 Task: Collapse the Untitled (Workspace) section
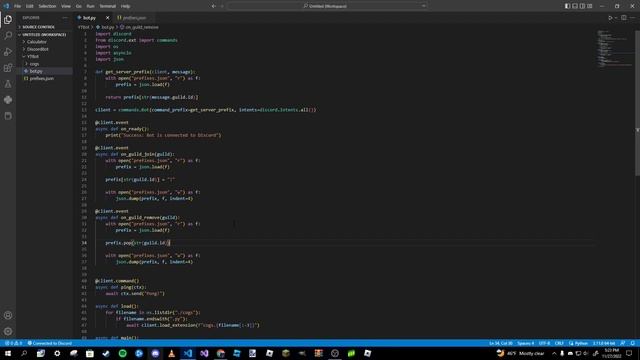tap(44, 35)
